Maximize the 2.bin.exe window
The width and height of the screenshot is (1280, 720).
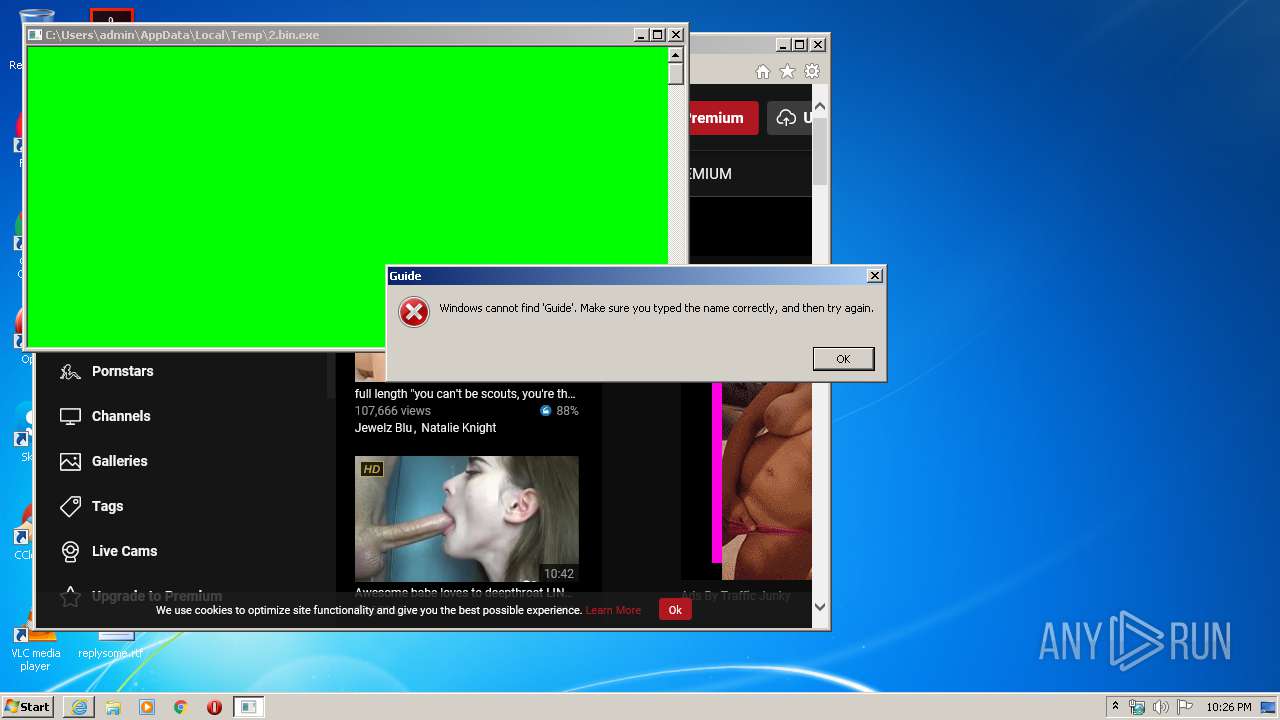coord(657,35)
